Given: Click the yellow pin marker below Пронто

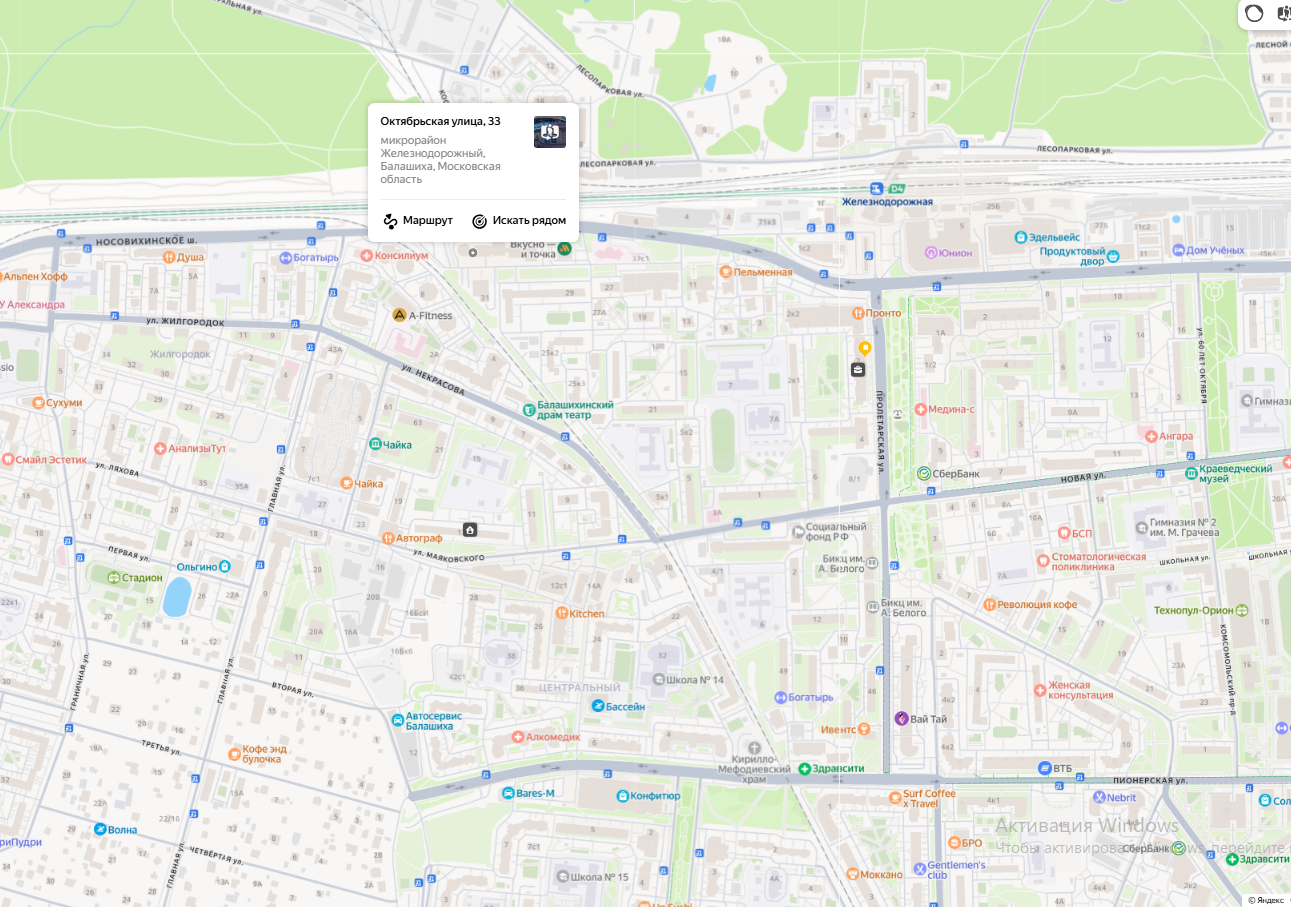Looking at the screenshot, I should click(865, 348).
